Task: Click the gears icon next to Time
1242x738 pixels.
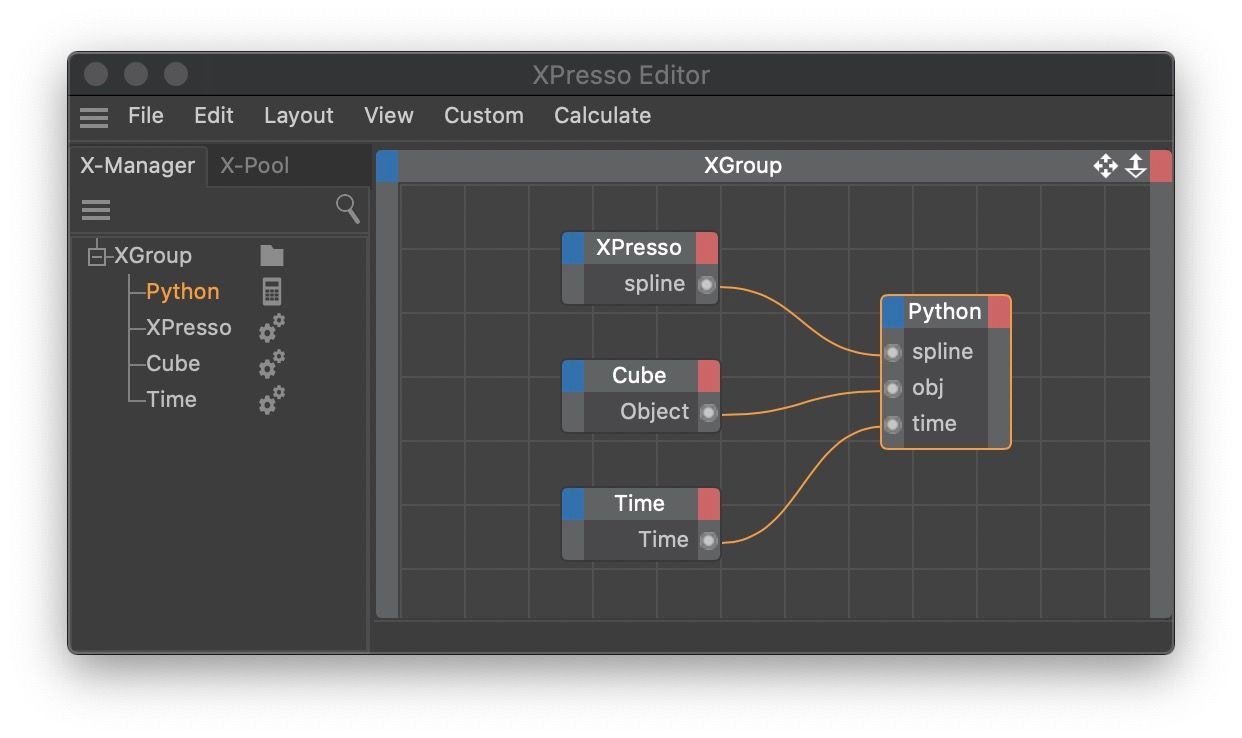Action: point(272,400)
